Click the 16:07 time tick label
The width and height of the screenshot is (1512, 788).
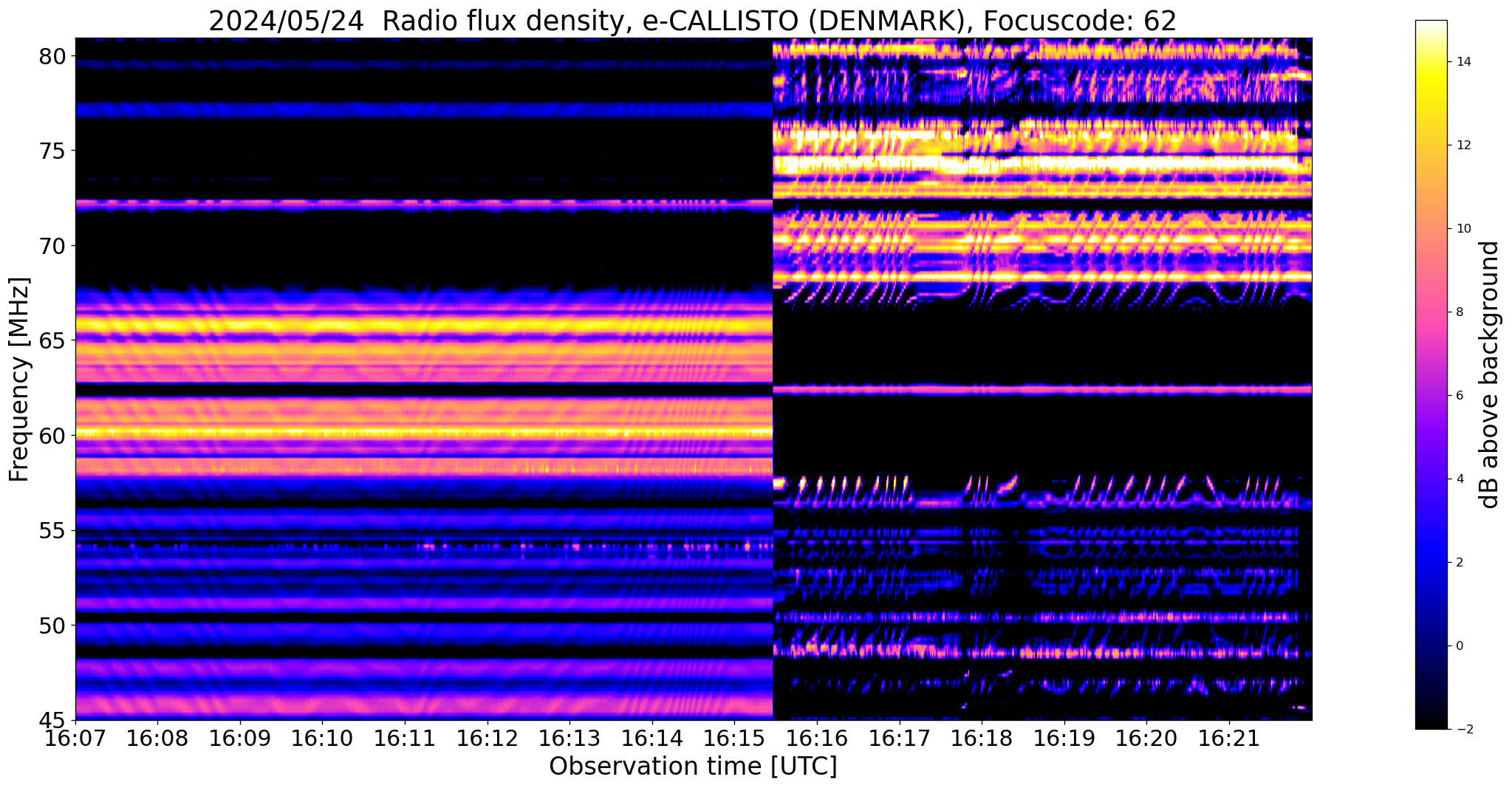(x=75, y=738)
